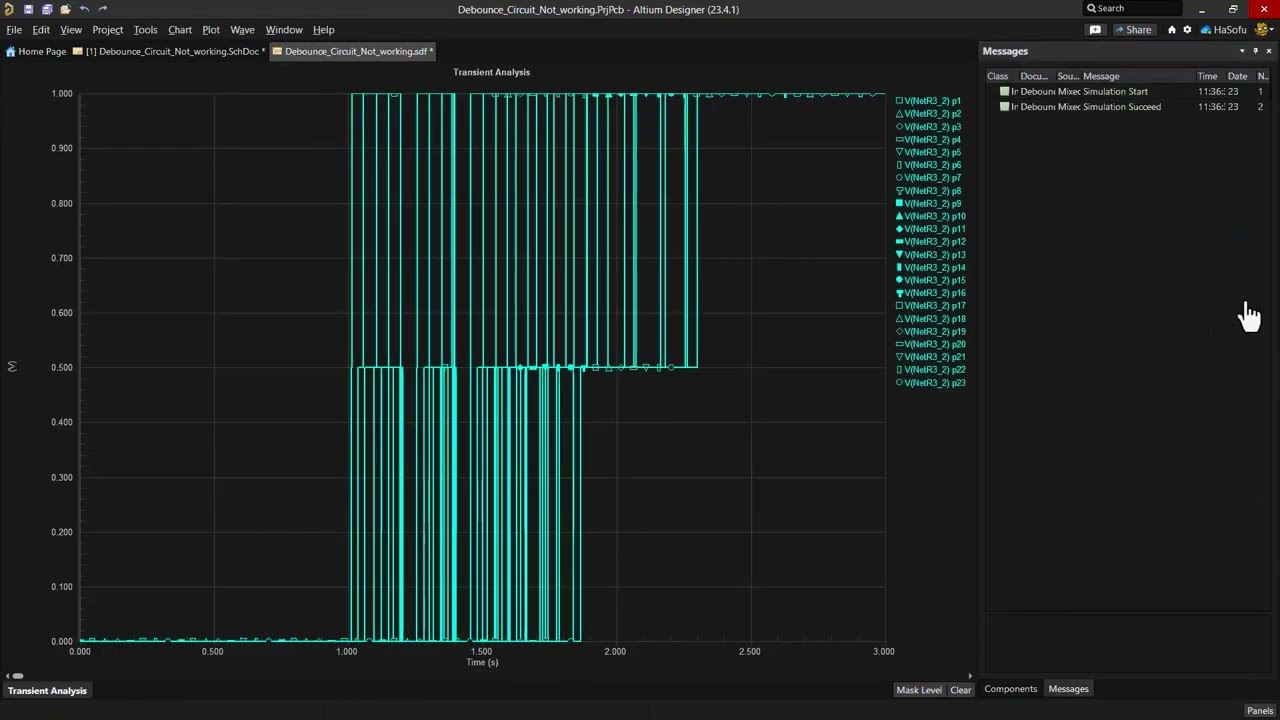The width and height of the screenshot is (1280, 720).
Task: Pin the Messages panel
Action: point(1256,51)
